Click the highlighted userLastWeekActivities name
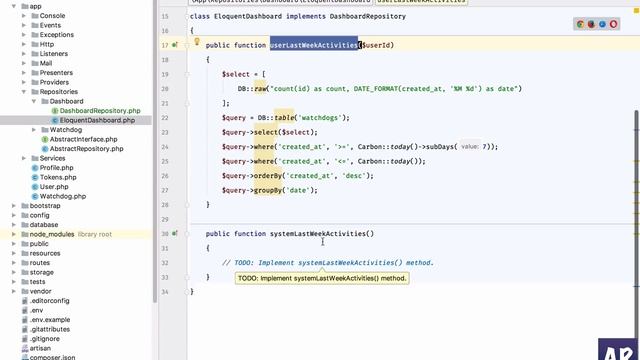Screen dimensions: 640x360 tap(313, 45)
